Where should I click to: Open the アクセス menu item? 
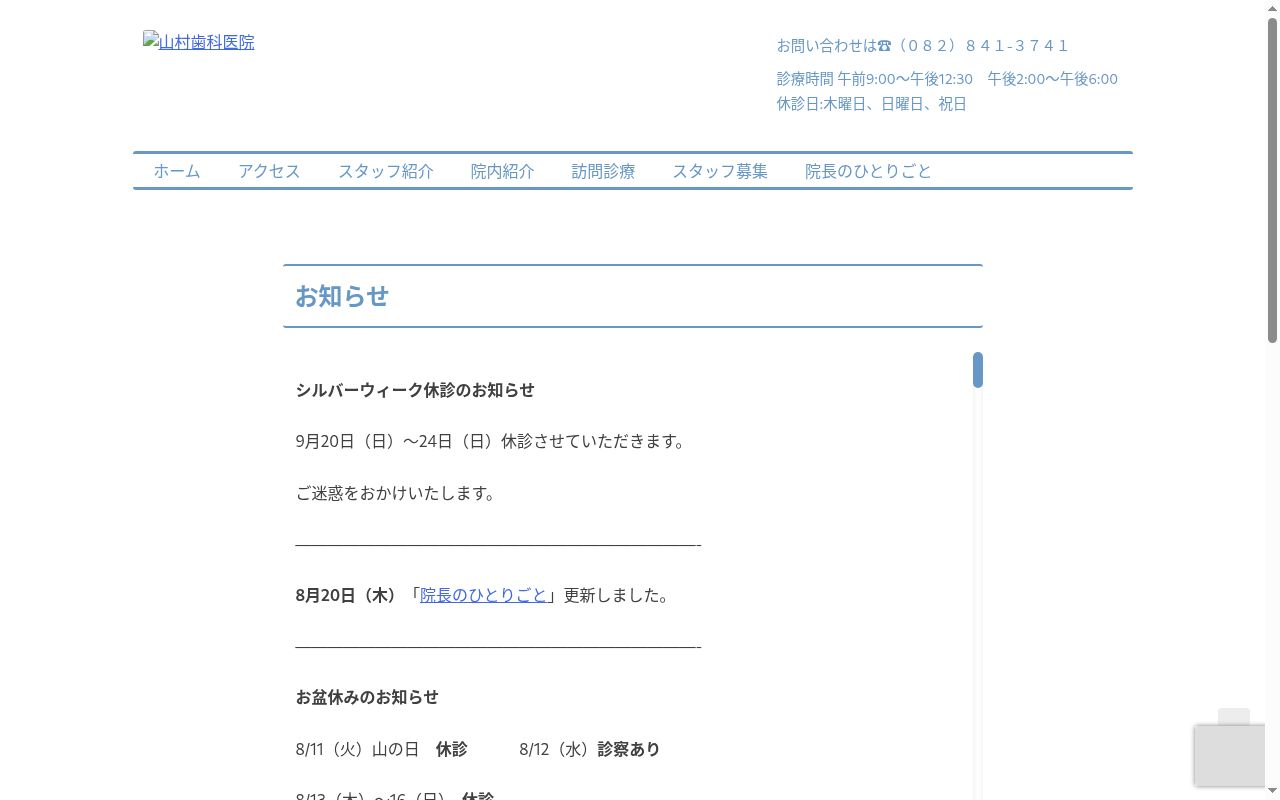point(269,171)
